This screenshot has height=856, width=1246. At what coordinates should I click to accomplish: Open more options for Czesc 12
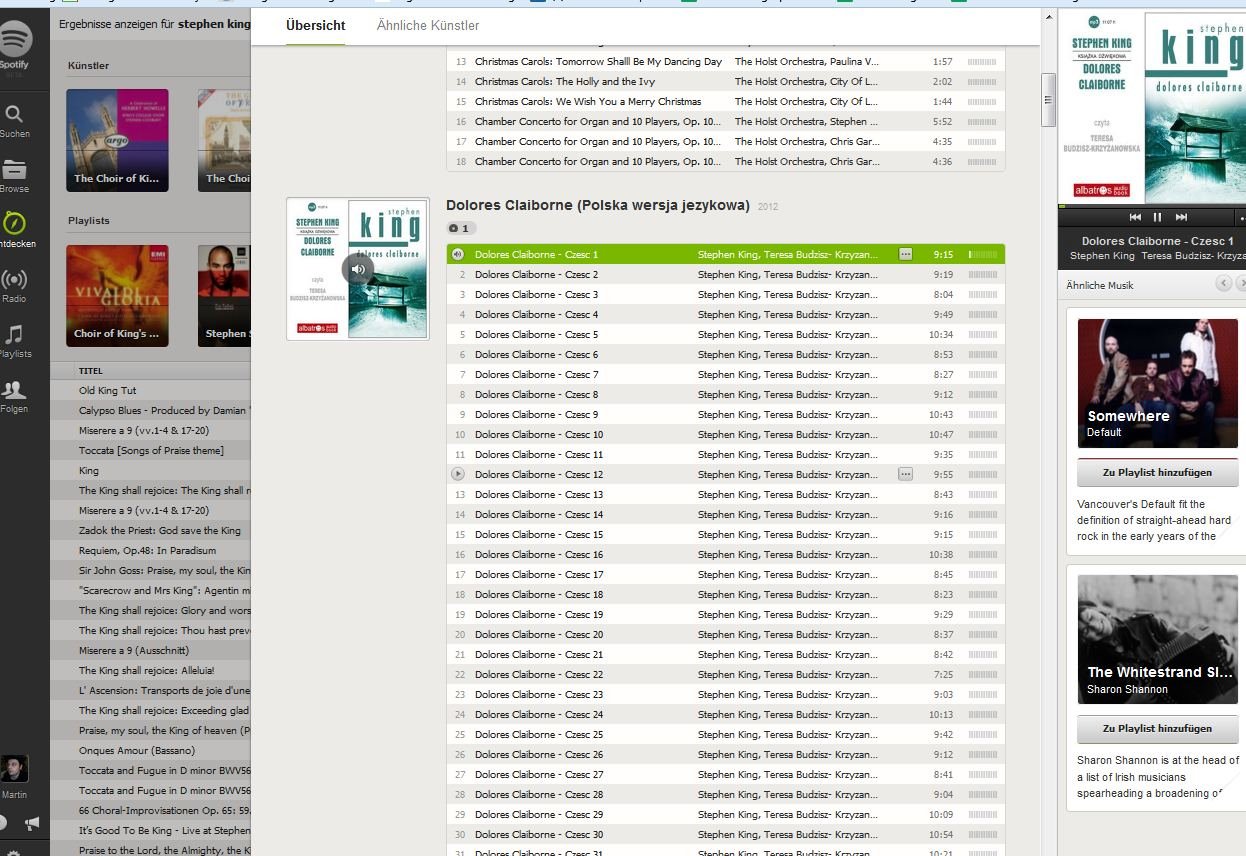tap(905, 475)
